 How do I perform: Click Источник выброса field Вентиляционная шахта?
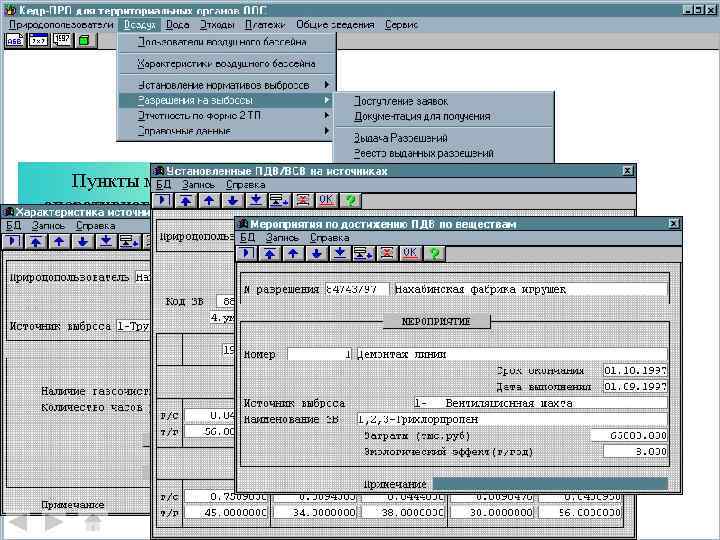click(541, 403)
